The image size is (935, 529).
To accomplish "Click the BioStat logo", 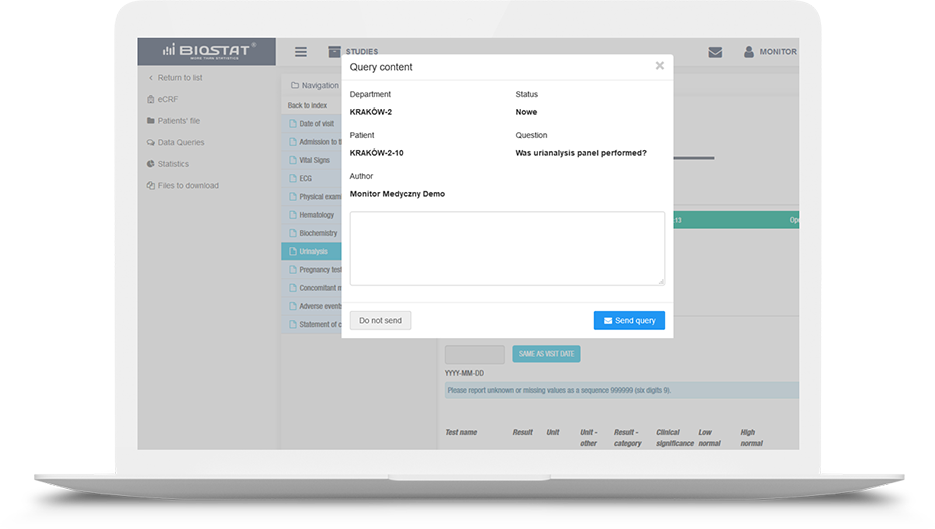I will [209, 51].
